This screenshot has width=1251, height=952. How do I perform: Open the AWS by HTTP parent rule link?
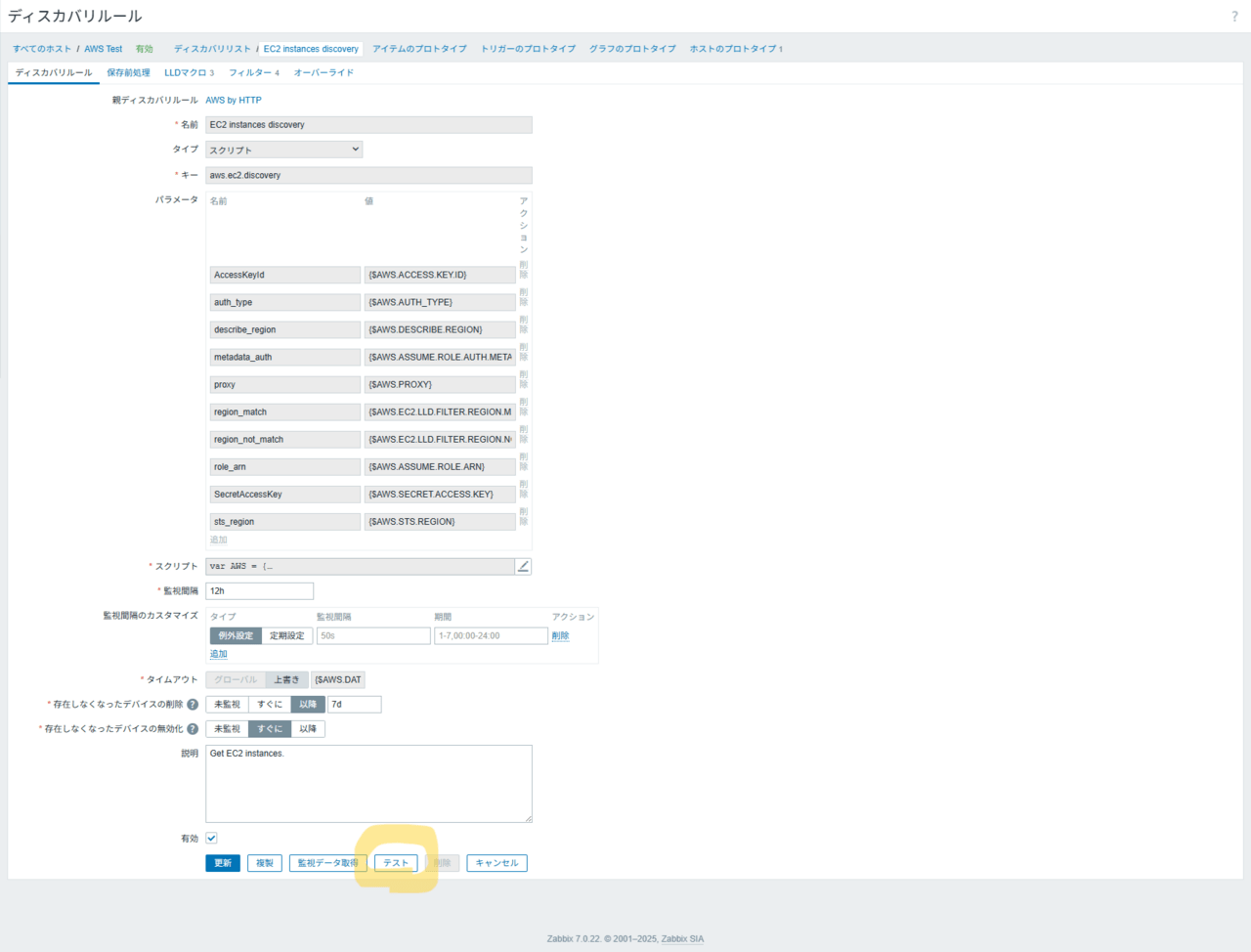(234, 100)
